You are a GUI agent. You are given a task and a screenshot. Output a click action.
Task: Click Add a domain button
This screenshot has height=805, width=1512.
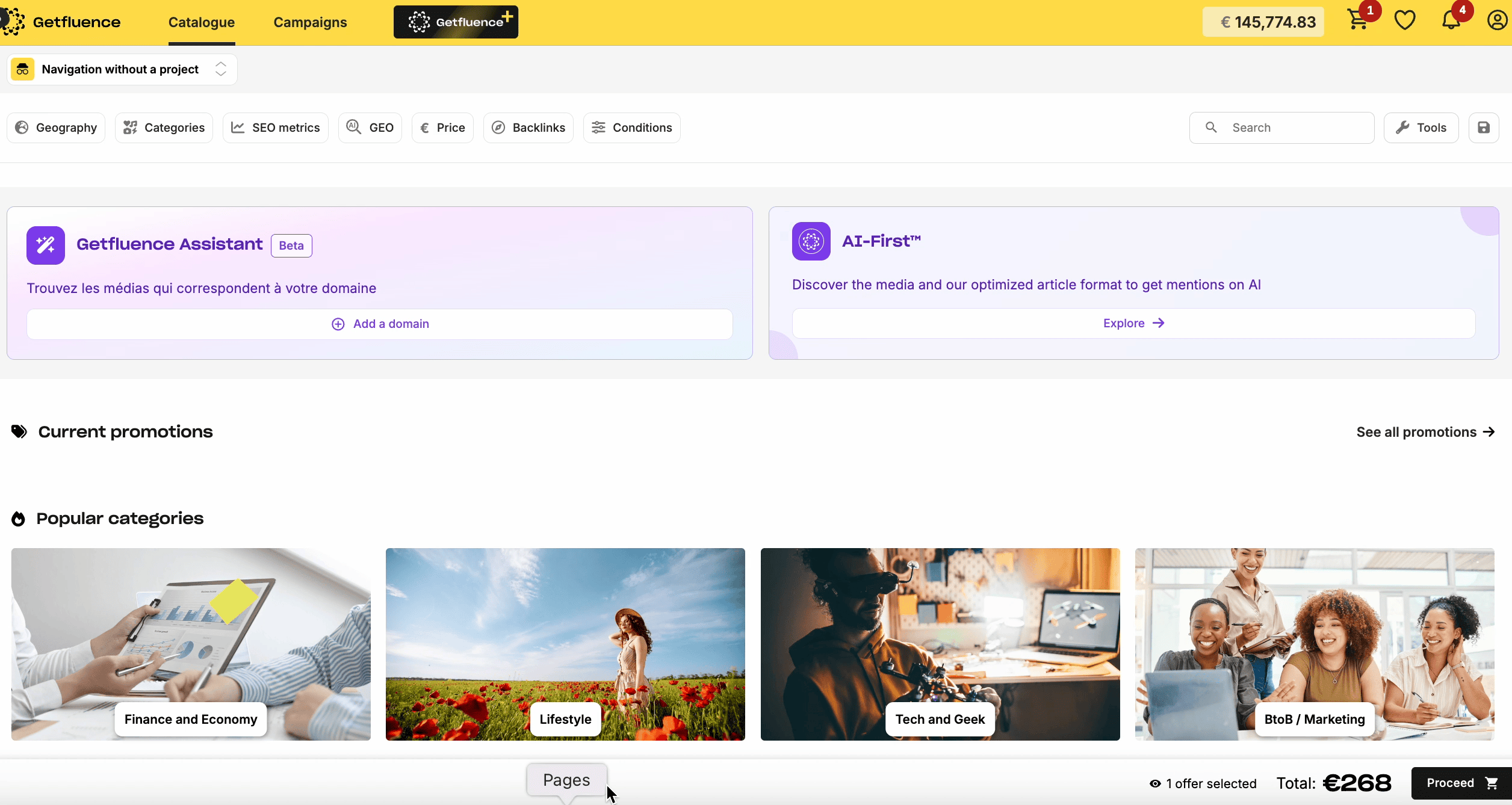[x=380, y=324]
